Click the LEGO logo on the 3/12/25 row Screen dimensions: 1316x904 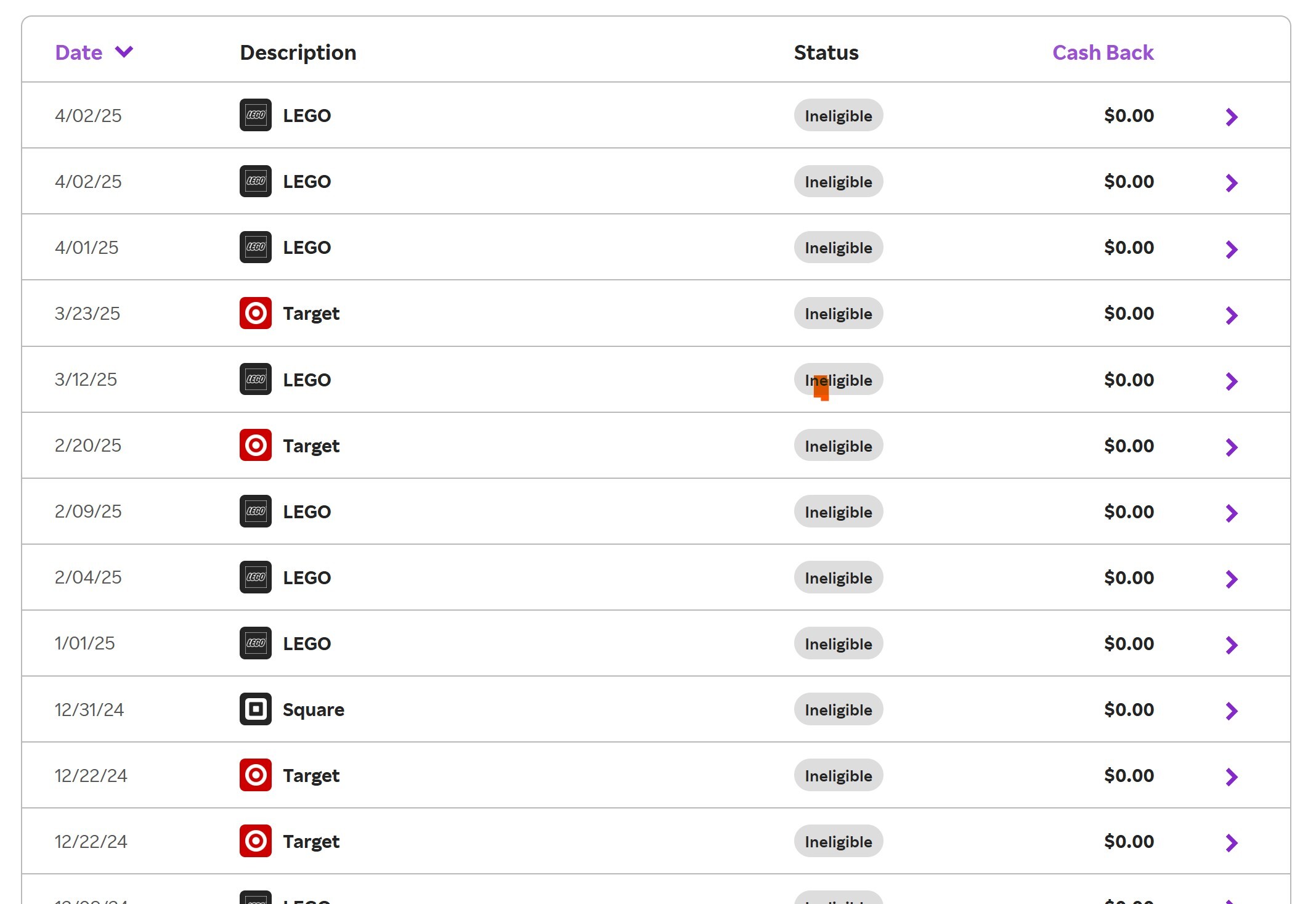coord(255,379)
